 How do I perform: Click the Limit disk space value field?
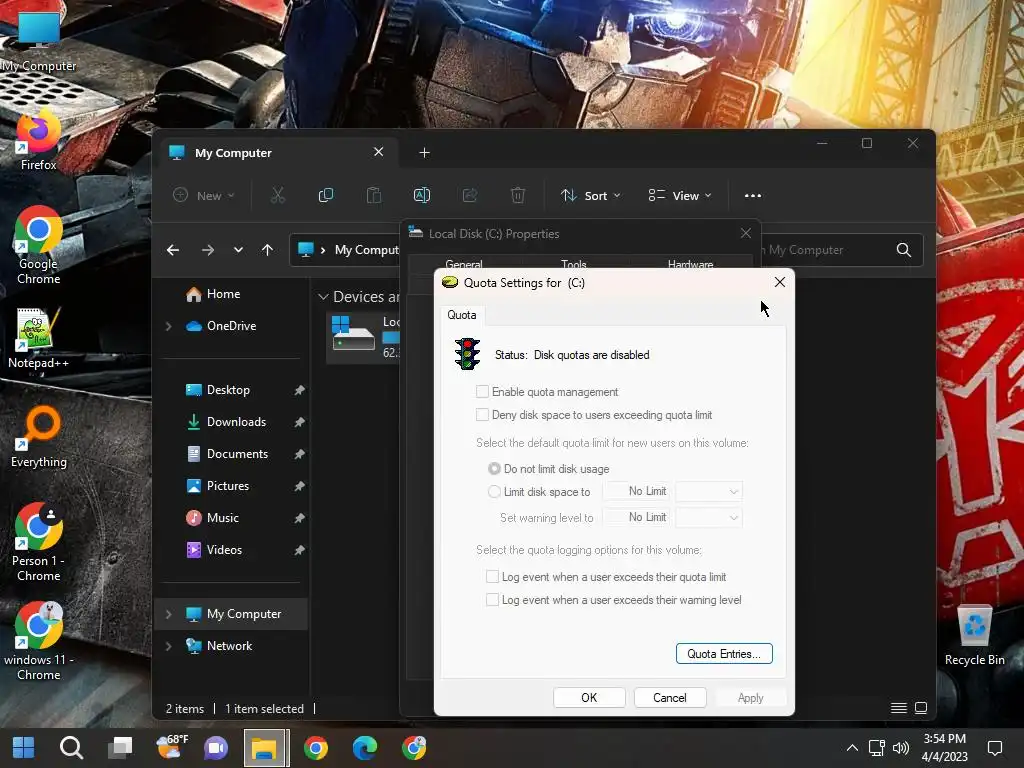[637, 491]
